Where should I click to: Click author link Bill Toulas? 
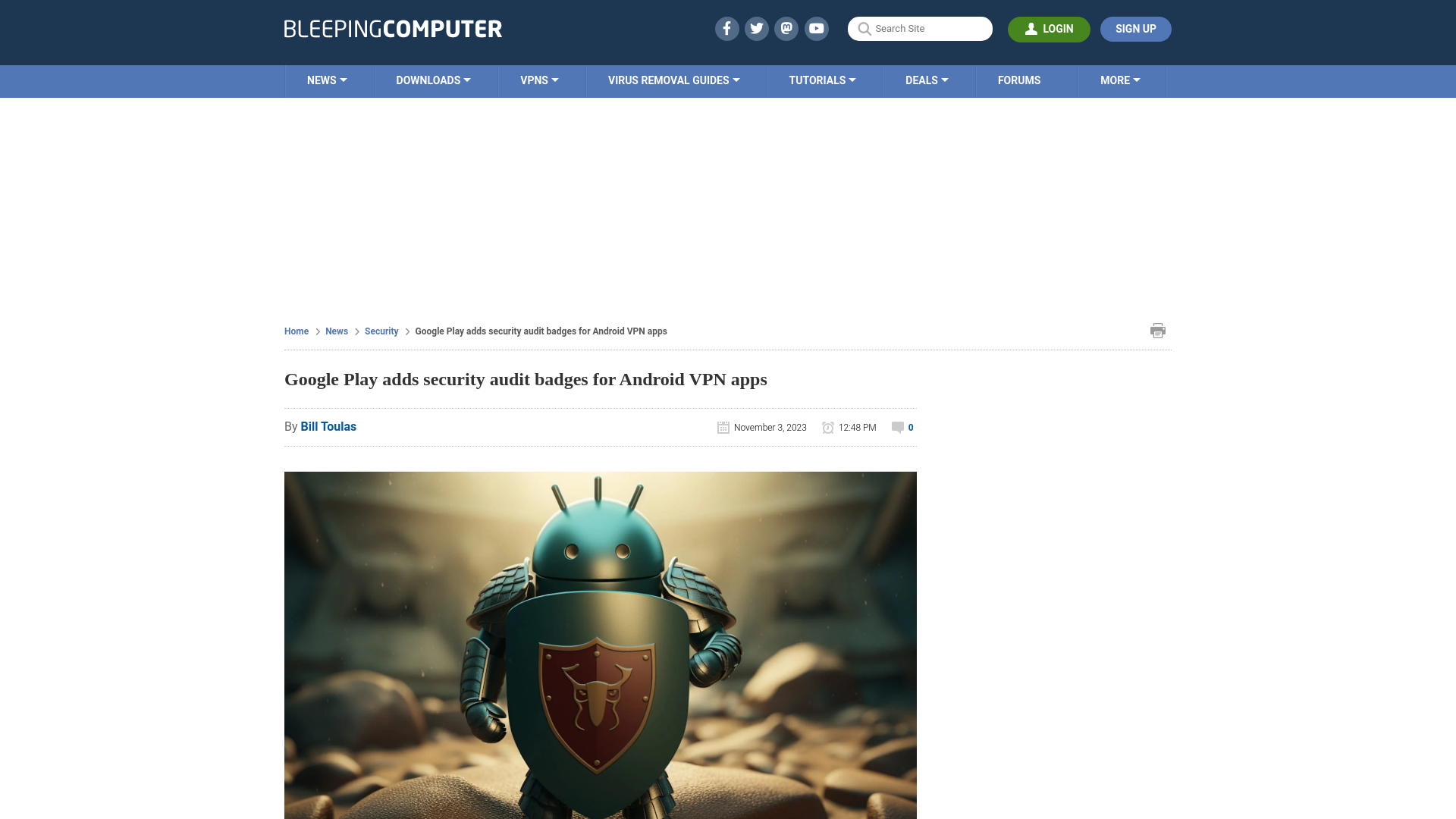click(x=328, y=426)
